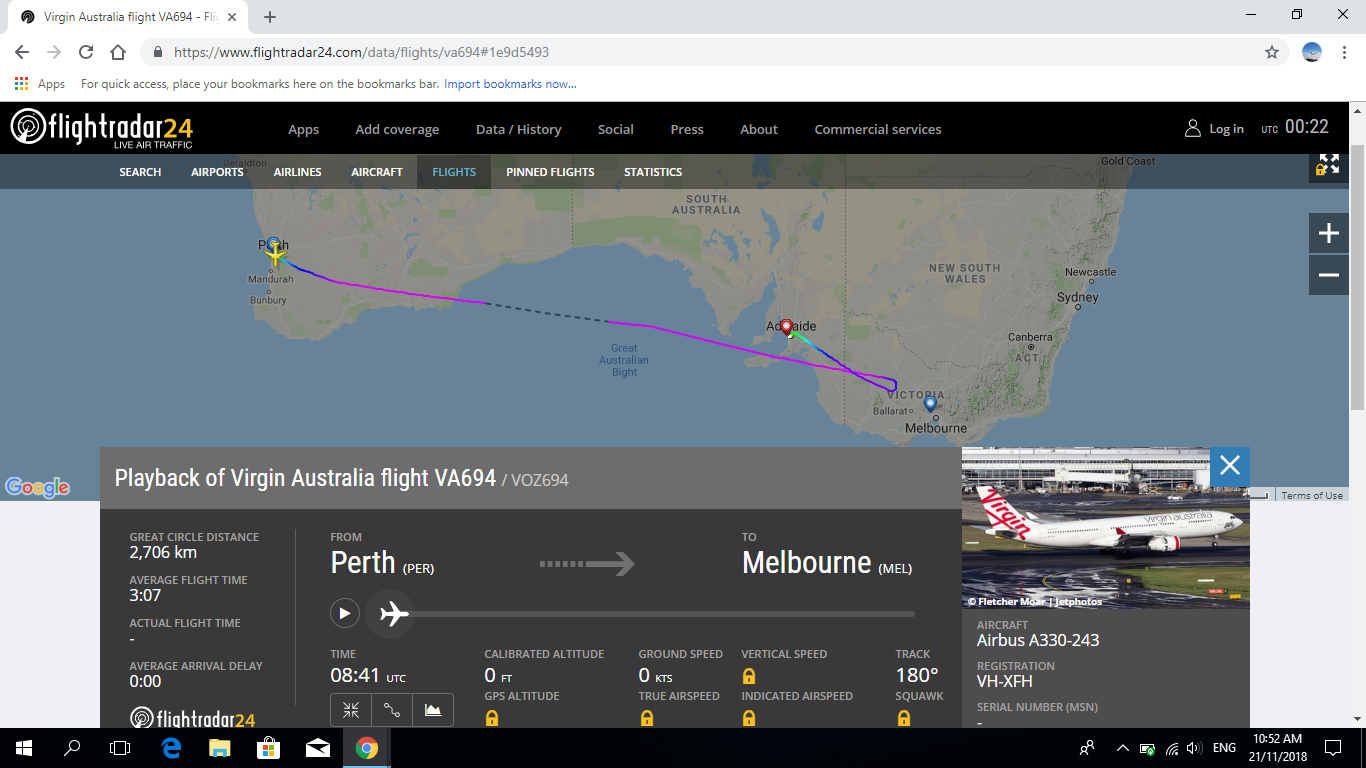The height and width of the screenshot is (768, 1366).
Task: Click the lock icon under Indicated Airspeed
Action: click(748, 717)
